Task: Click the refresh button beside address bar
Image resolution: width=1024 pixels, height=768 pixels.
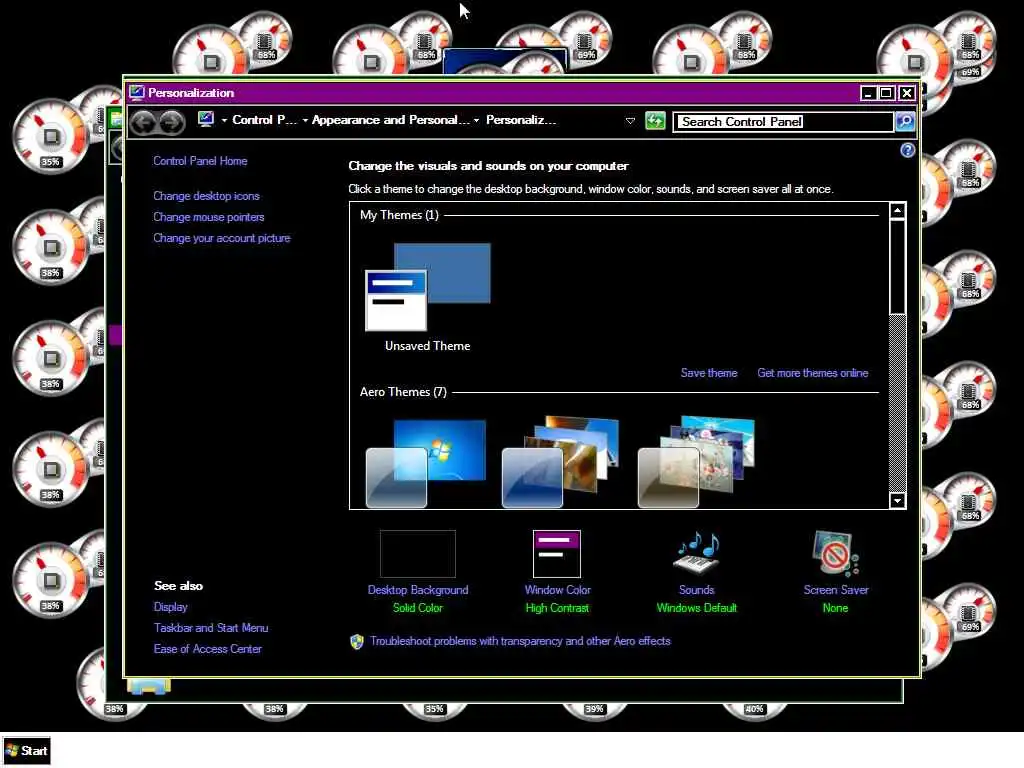Action: click(655, 121)
